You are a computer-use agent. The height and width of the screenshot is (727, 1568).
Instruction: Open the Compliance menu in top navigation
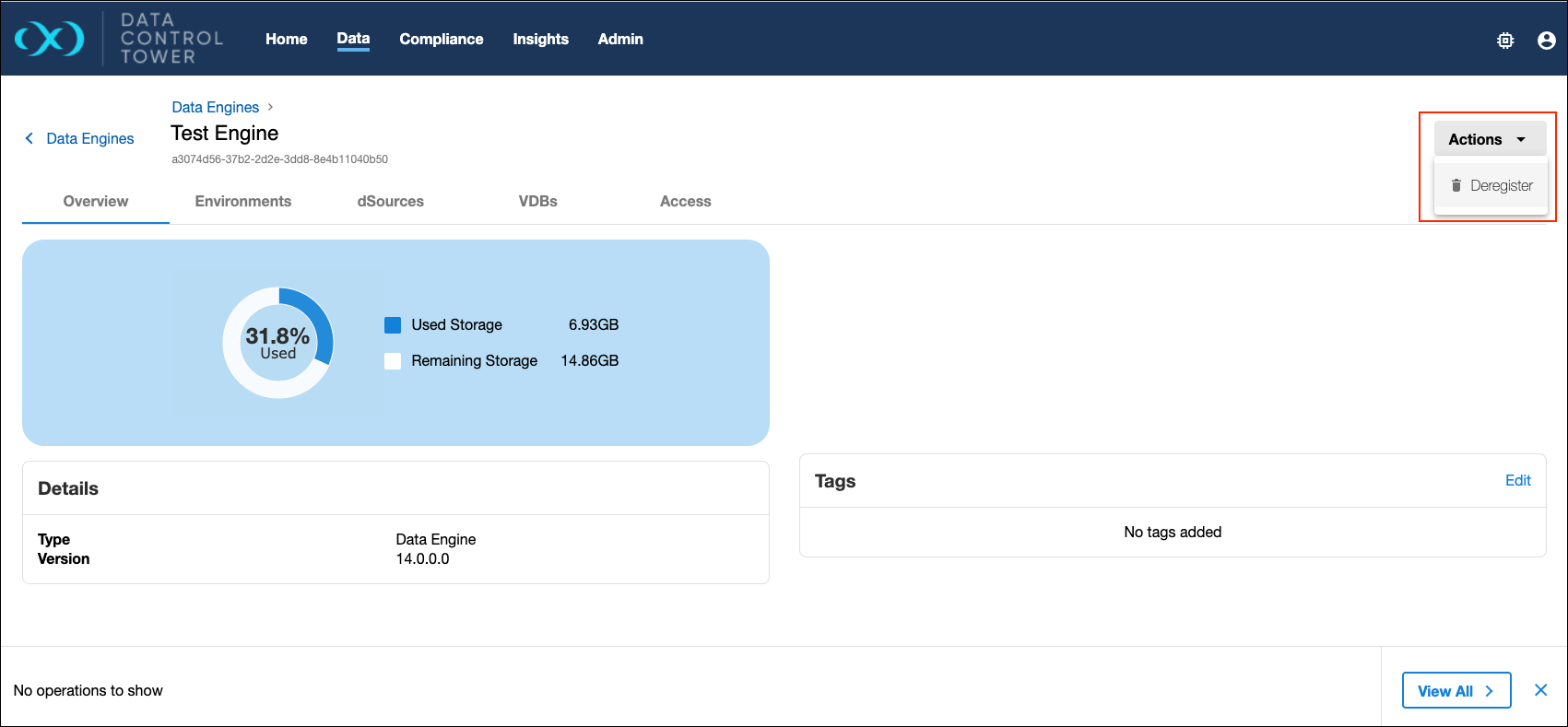(441, 39)
